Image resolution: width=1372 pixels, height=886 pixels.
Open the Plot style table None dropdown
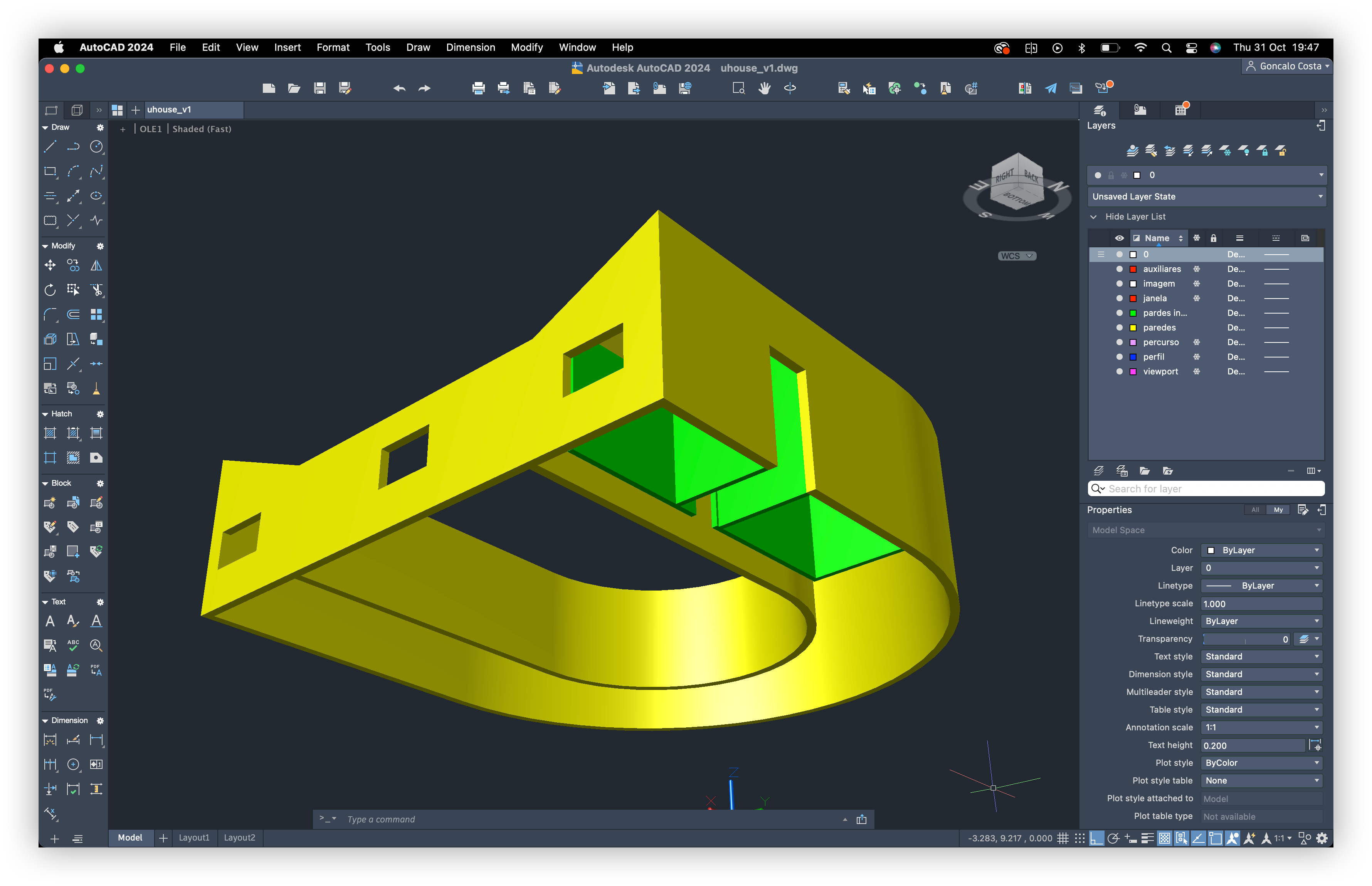1261,781
